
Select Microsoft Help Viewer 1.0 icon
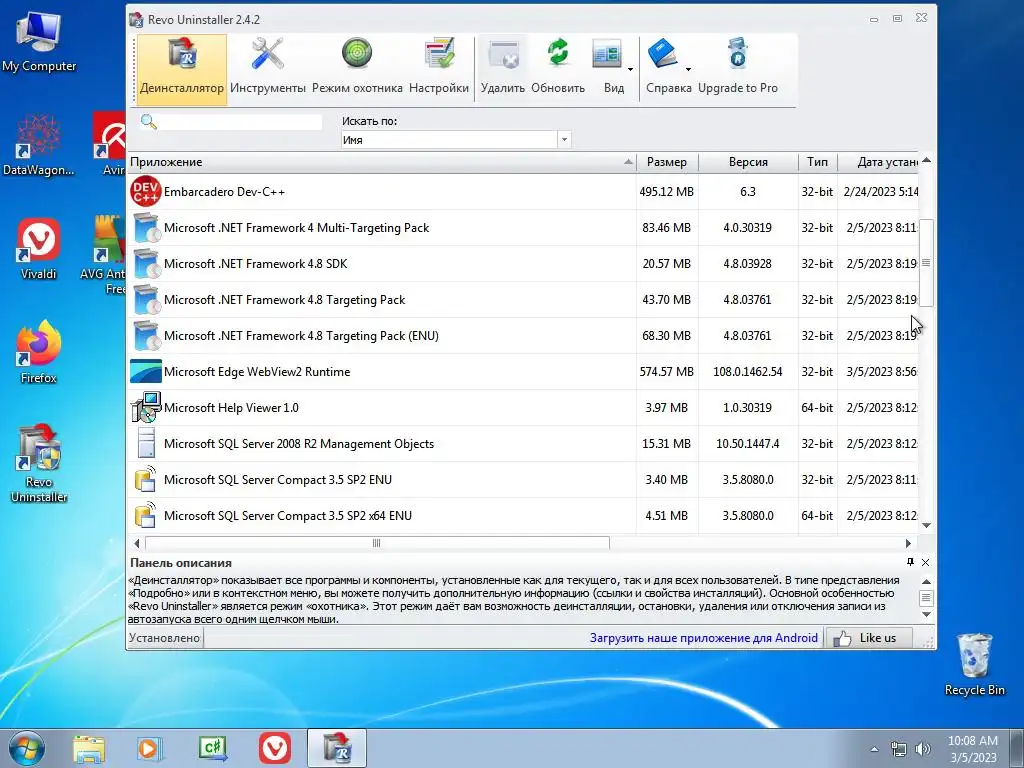pos(146,407)
